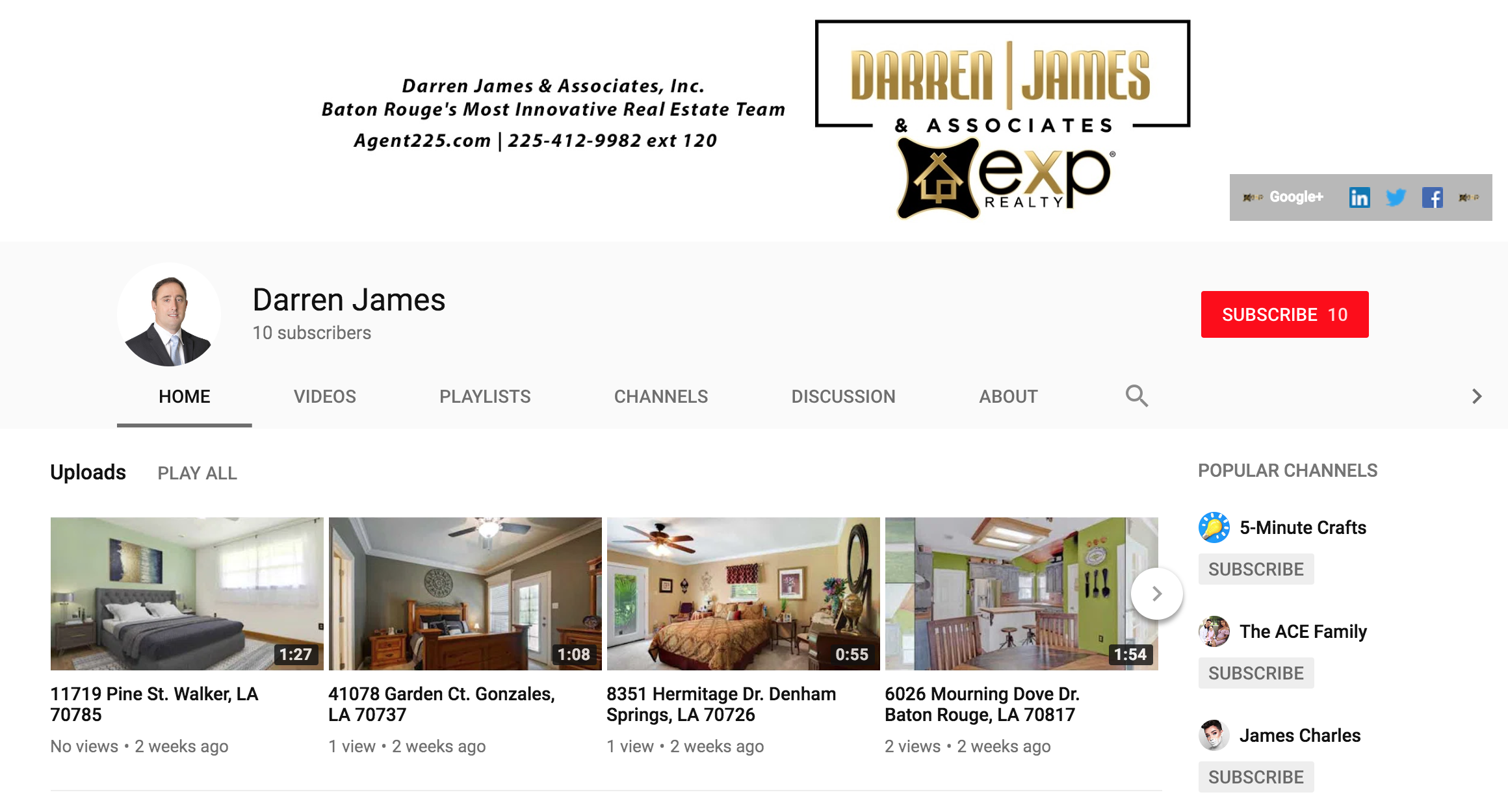Open title "6026 Mourning Dove Dr. Baton Rouge"
The width and height of the screenshot is (1508, 812).
point(981,704)
